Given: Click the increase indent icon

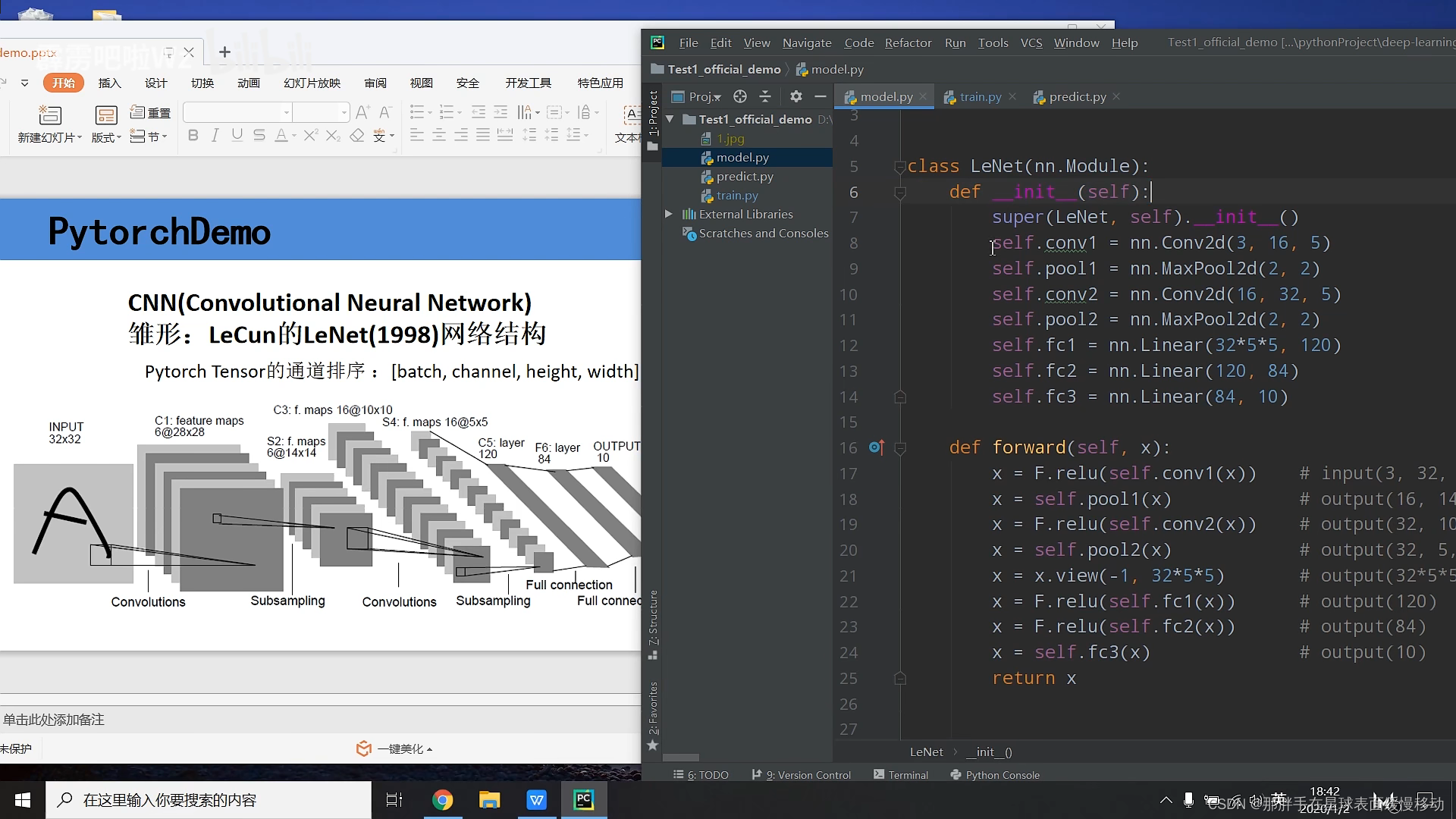Looking at the screenshot, I should [x=500, y=113].
